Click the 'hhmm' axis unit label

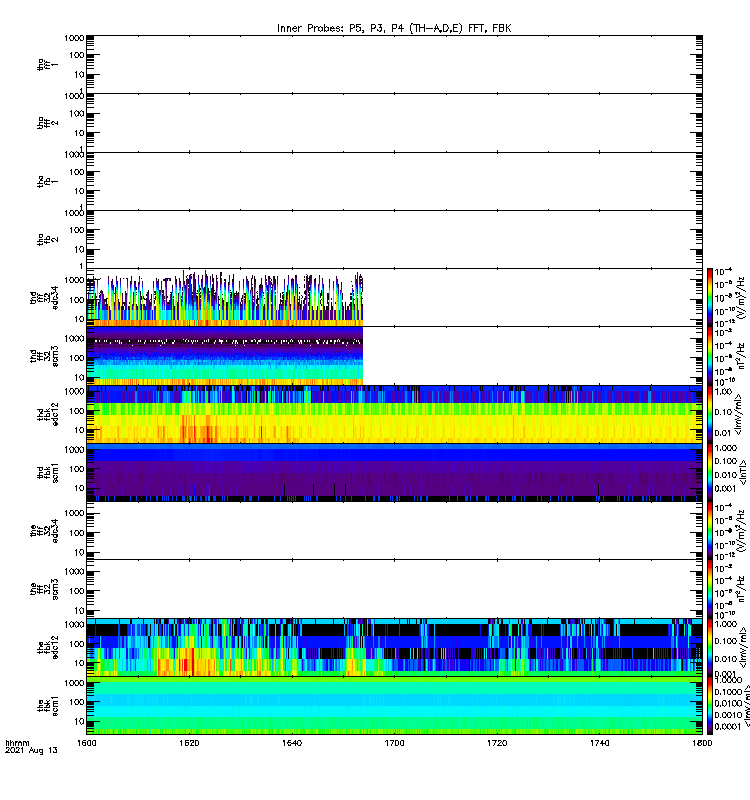point(17,743)
